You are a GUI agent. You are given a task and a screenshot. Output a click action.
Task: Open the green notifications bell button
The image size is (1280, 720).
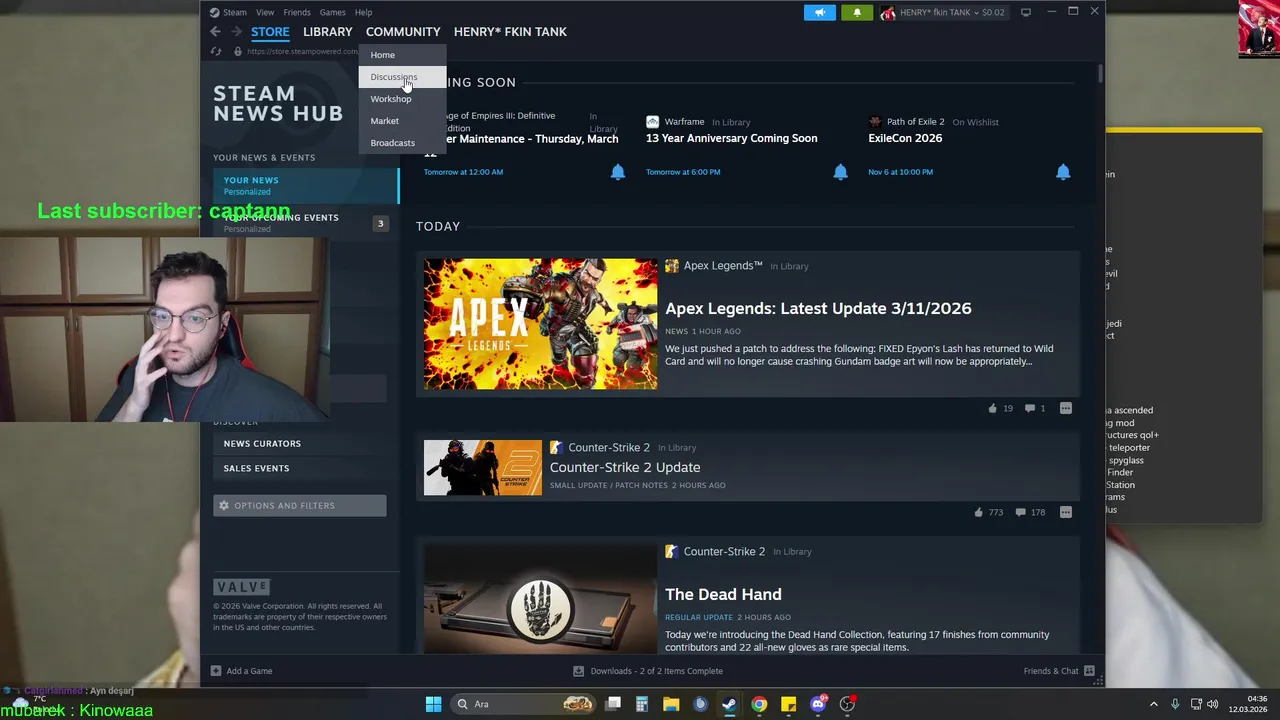click(857, 12)
